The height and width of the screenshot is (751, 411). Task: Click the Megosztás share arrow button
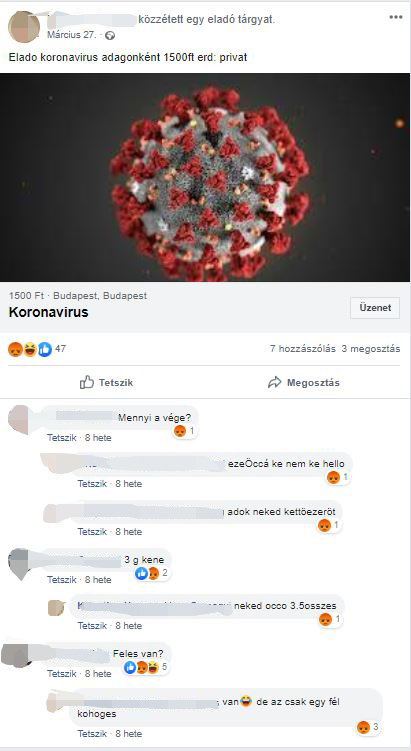coord(304,383)
